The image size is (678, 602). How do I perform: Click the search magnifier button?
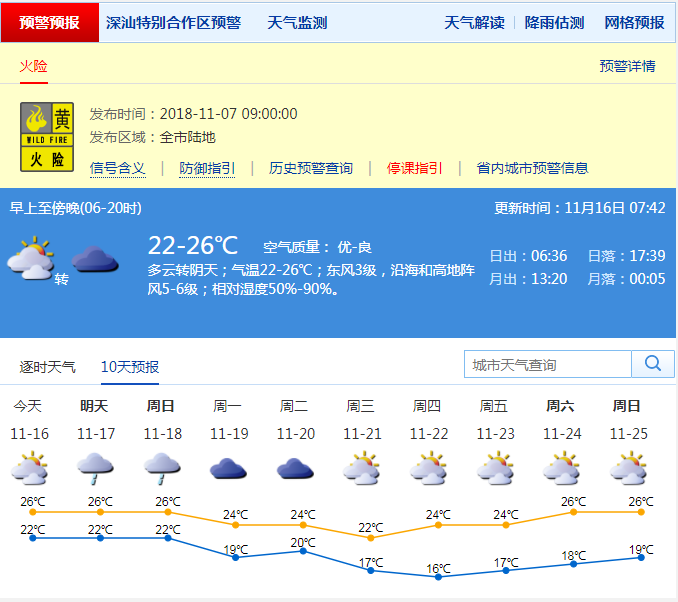(653, 364)
